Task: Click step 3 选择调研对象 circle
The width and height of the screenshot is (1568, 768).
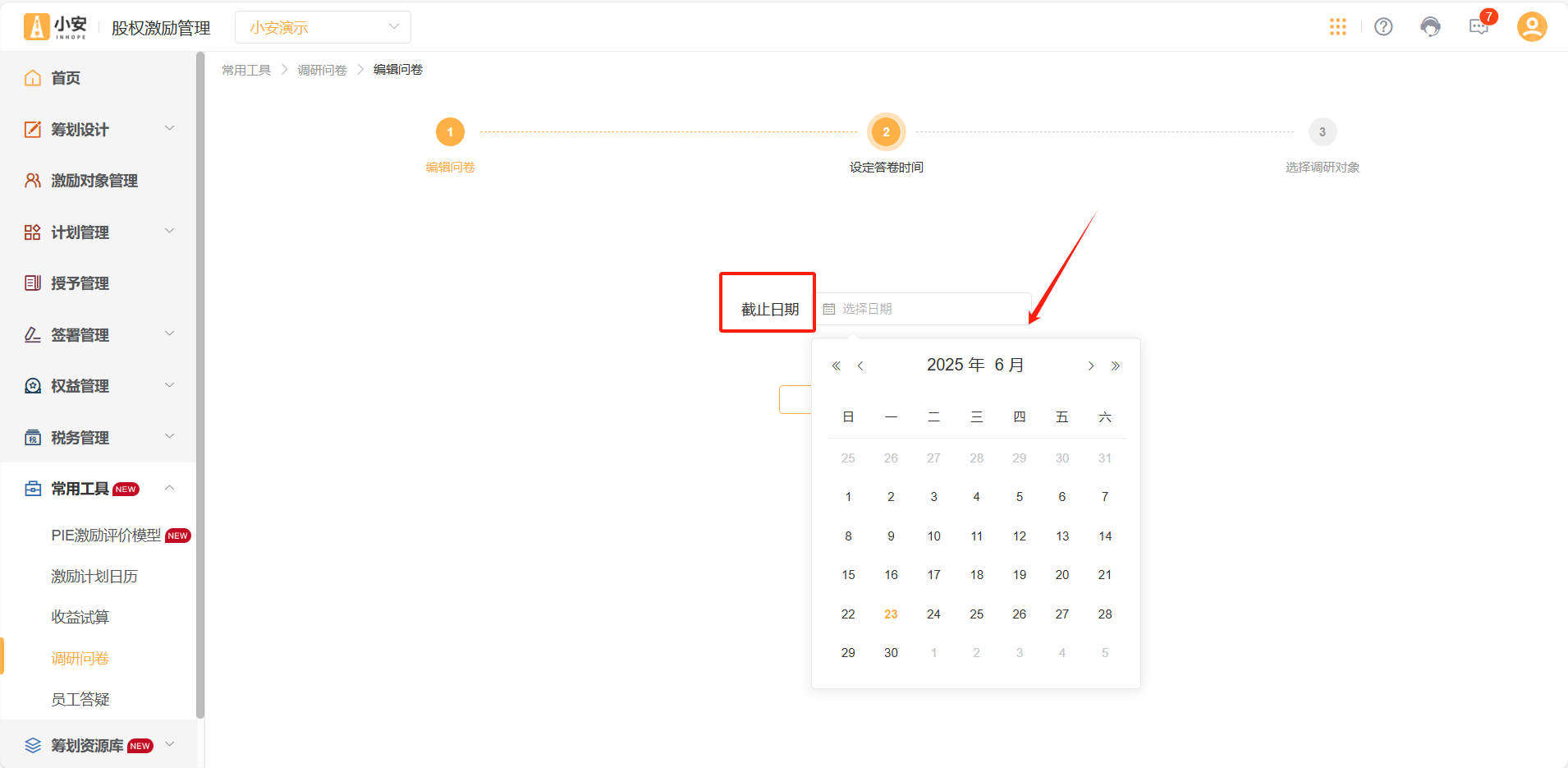Action: tap(1322, 131)
